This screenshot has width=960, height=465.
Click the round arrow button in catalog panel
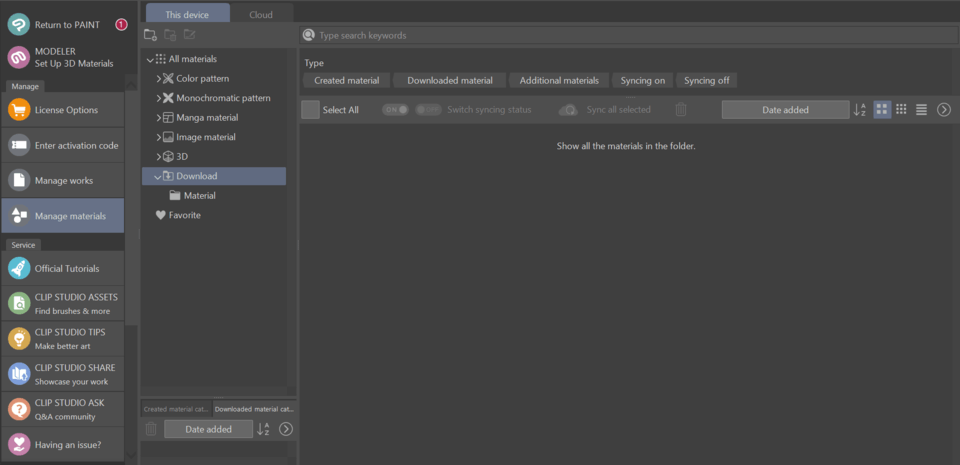(286, 429)
